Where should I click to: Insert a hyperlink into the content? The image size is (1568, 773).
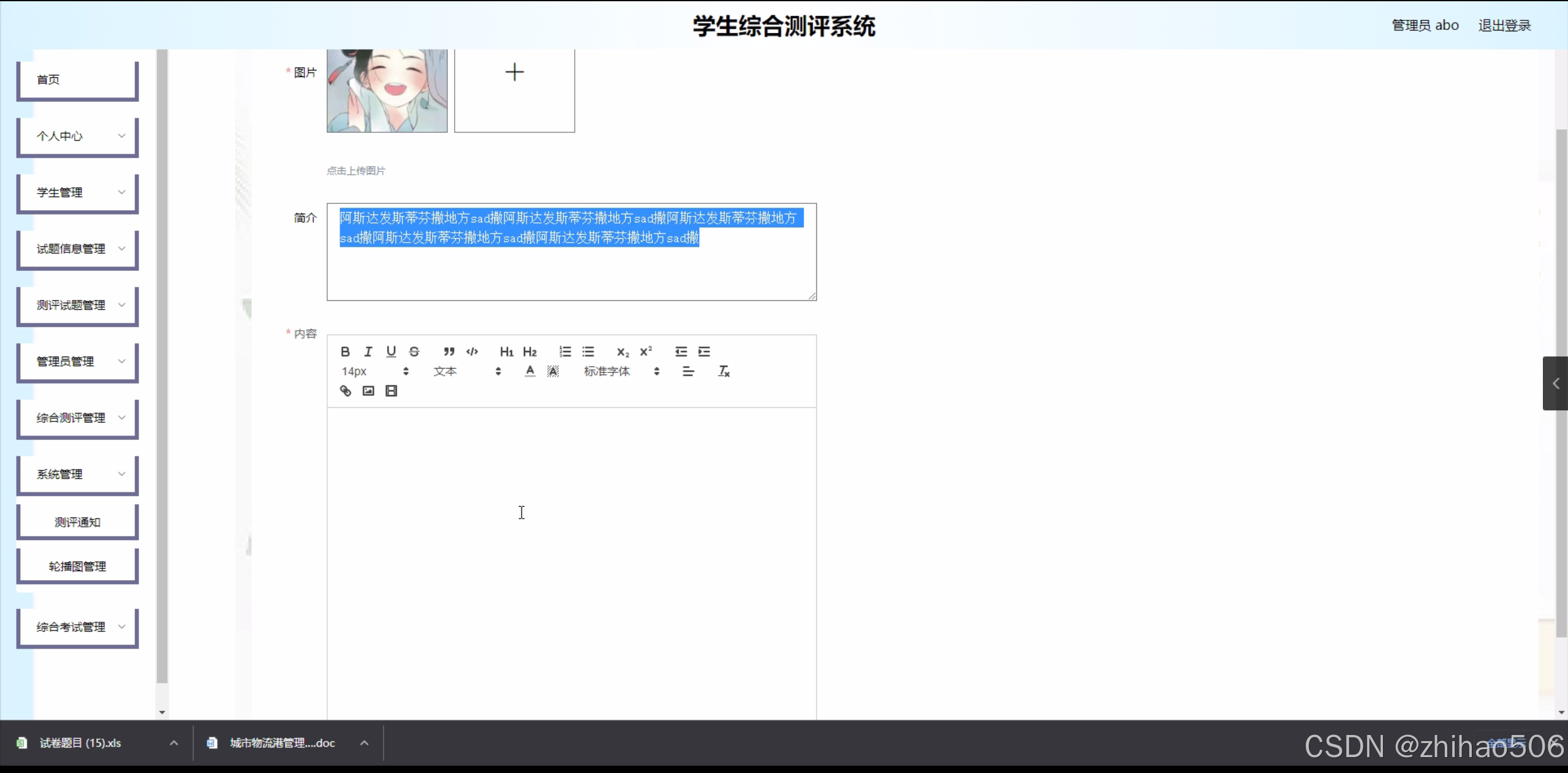click(346, 391)
